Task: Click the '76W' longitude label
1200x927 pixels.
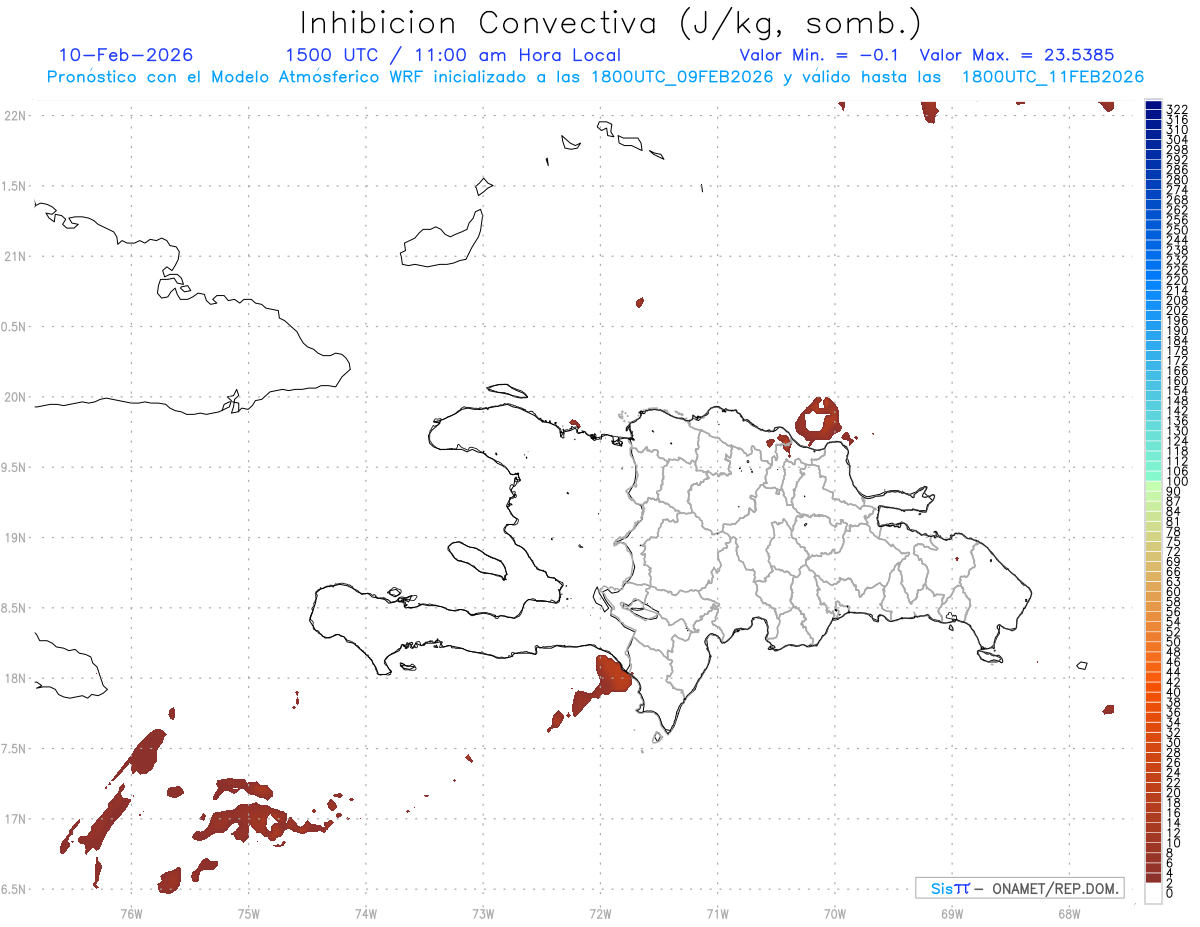Action: pos(131,912)
